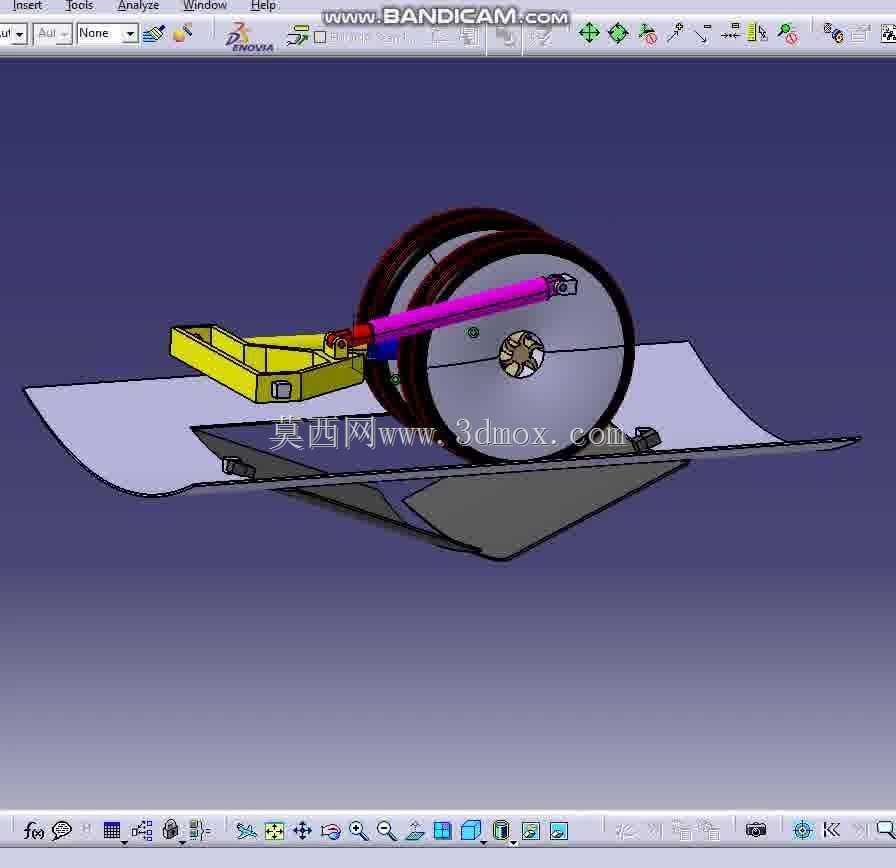
Task: Open the Formula f(x) icon
Action: coord(34,830)
